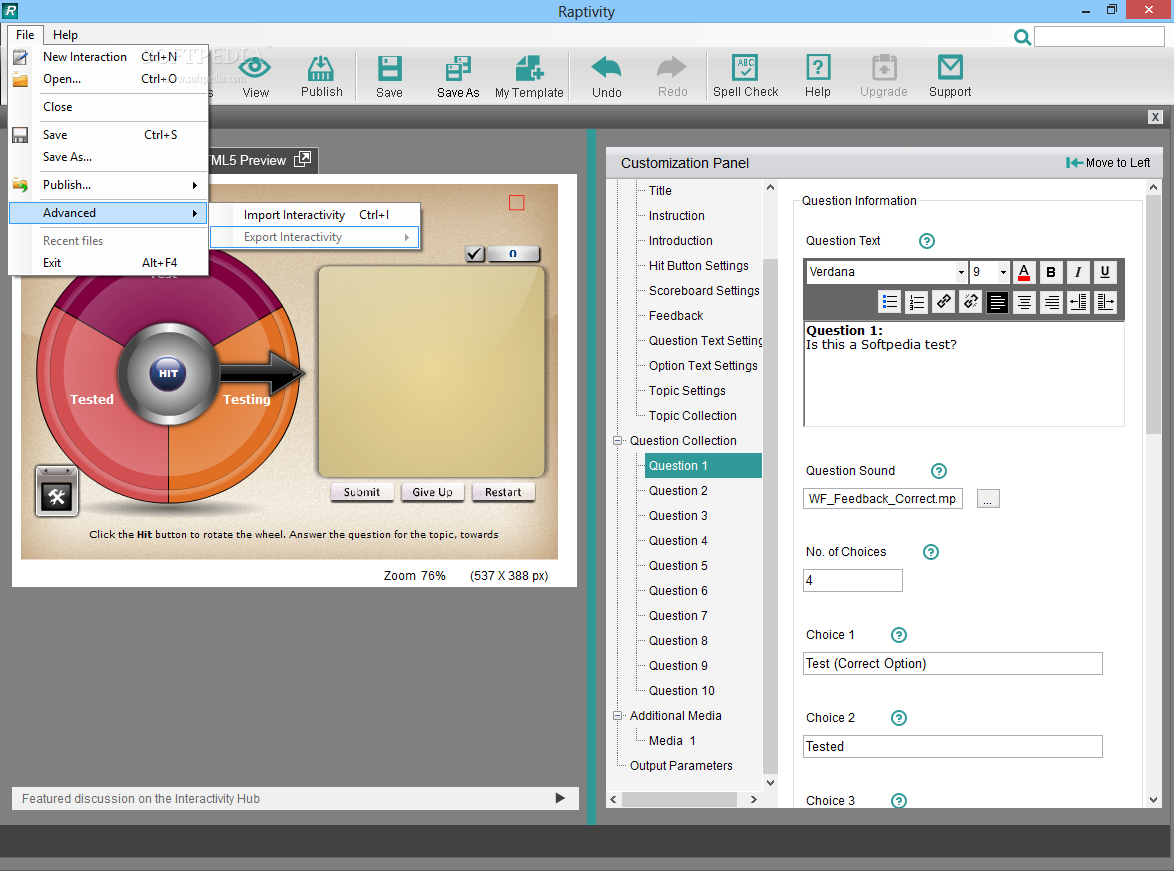Click the Help question mark toolbar icon
This screenshot has height=871, width=1174.
[818, 68]
